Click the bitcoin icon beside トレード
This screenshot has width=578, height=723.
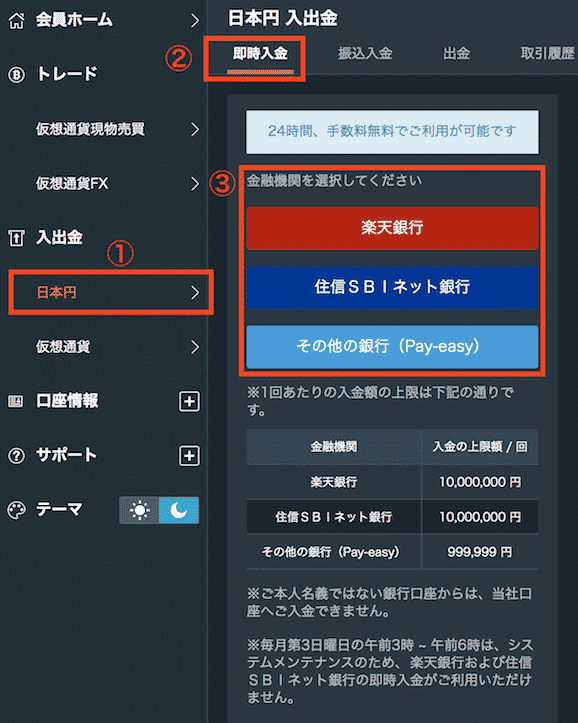coord(16,74)
